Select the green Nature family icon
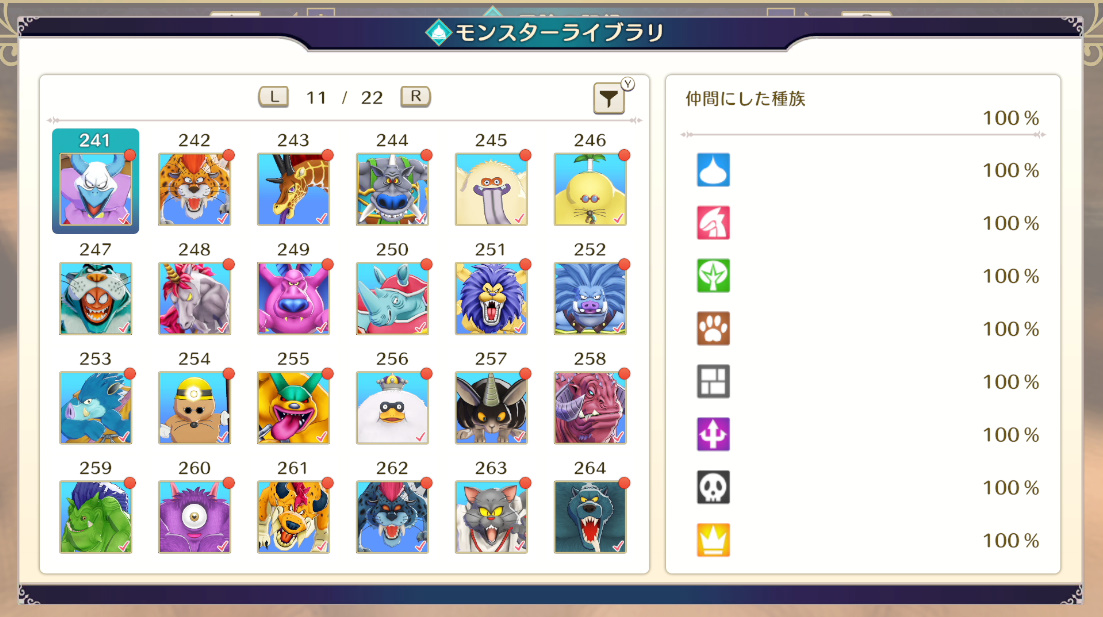 (x=713, y=276)
